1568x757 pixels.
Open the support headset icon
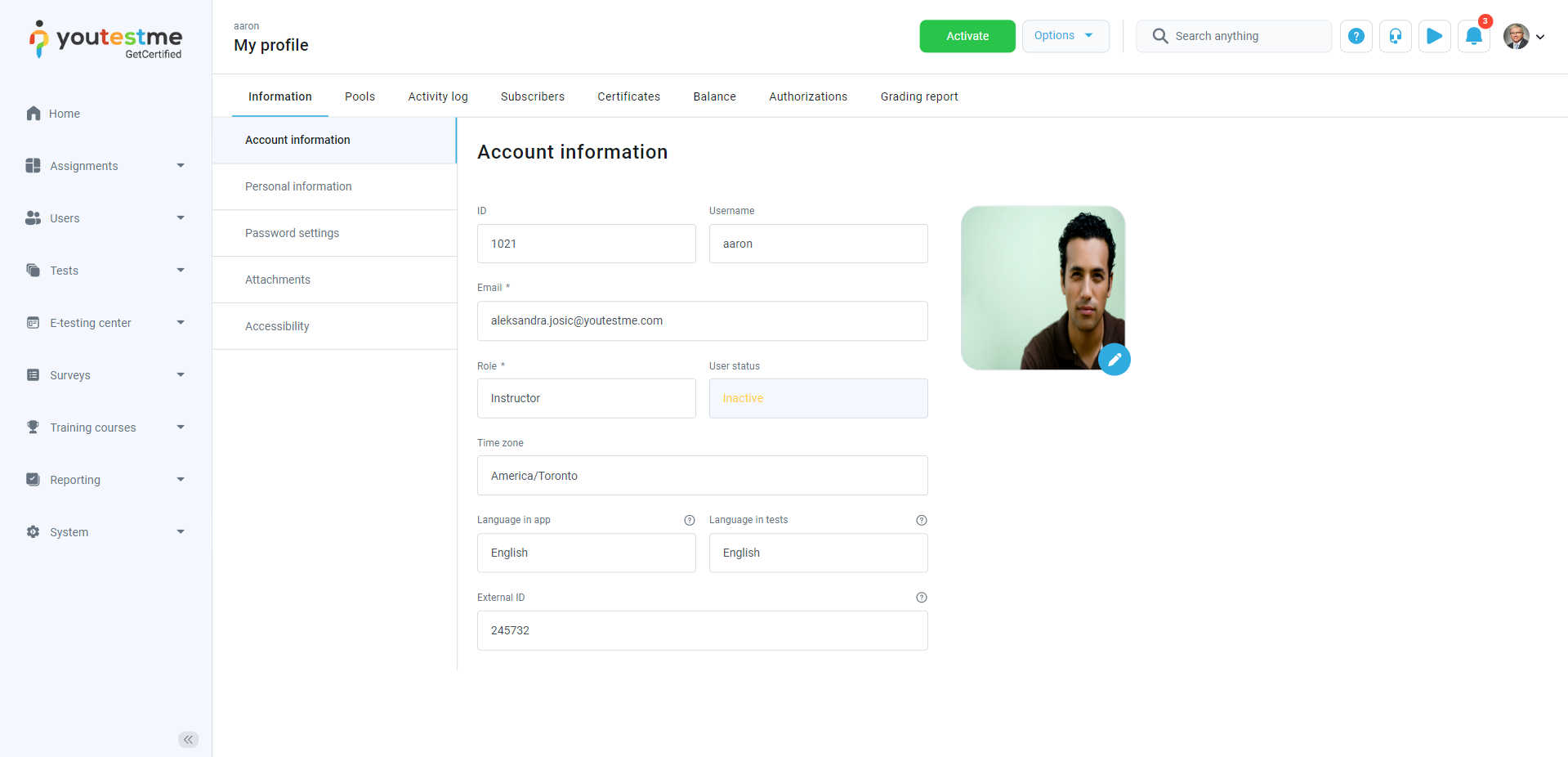(x=1395, y=36)
